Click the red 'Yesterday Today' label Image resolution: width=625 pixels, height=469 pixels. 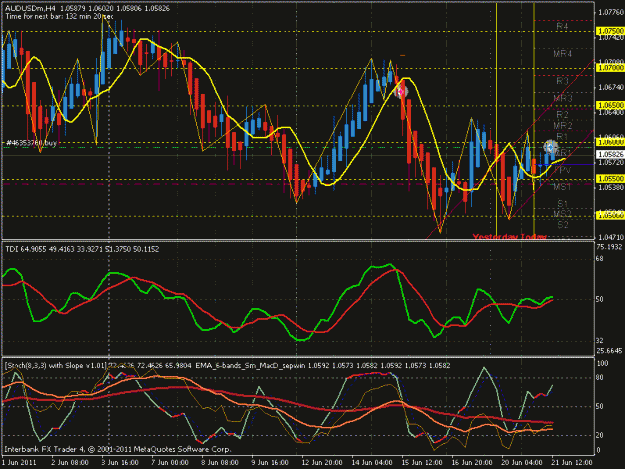point(509,237)
